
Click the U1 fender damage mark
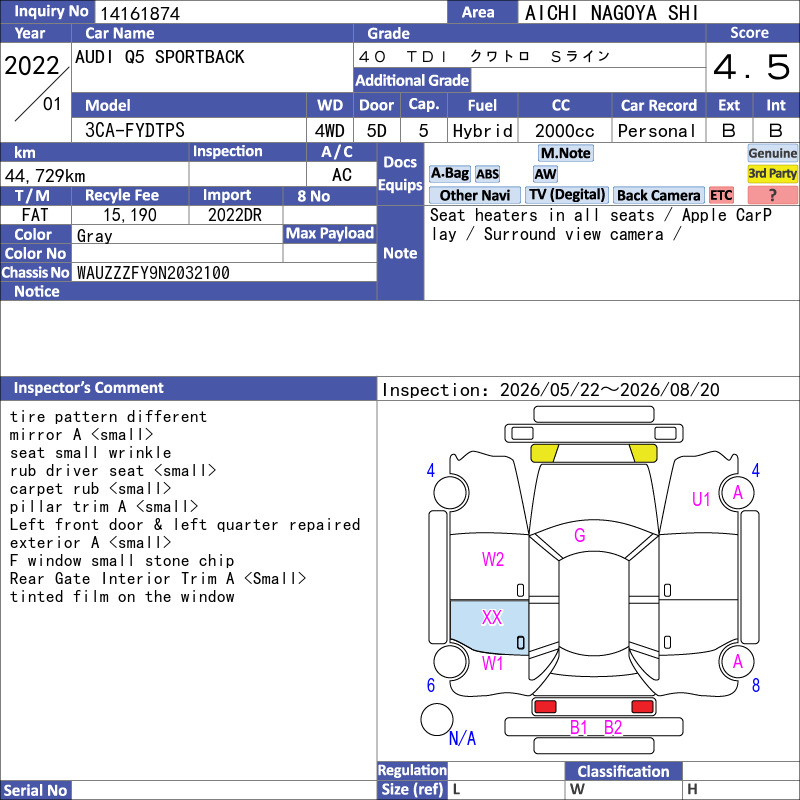pyautogui.click(x=701, y=499)
